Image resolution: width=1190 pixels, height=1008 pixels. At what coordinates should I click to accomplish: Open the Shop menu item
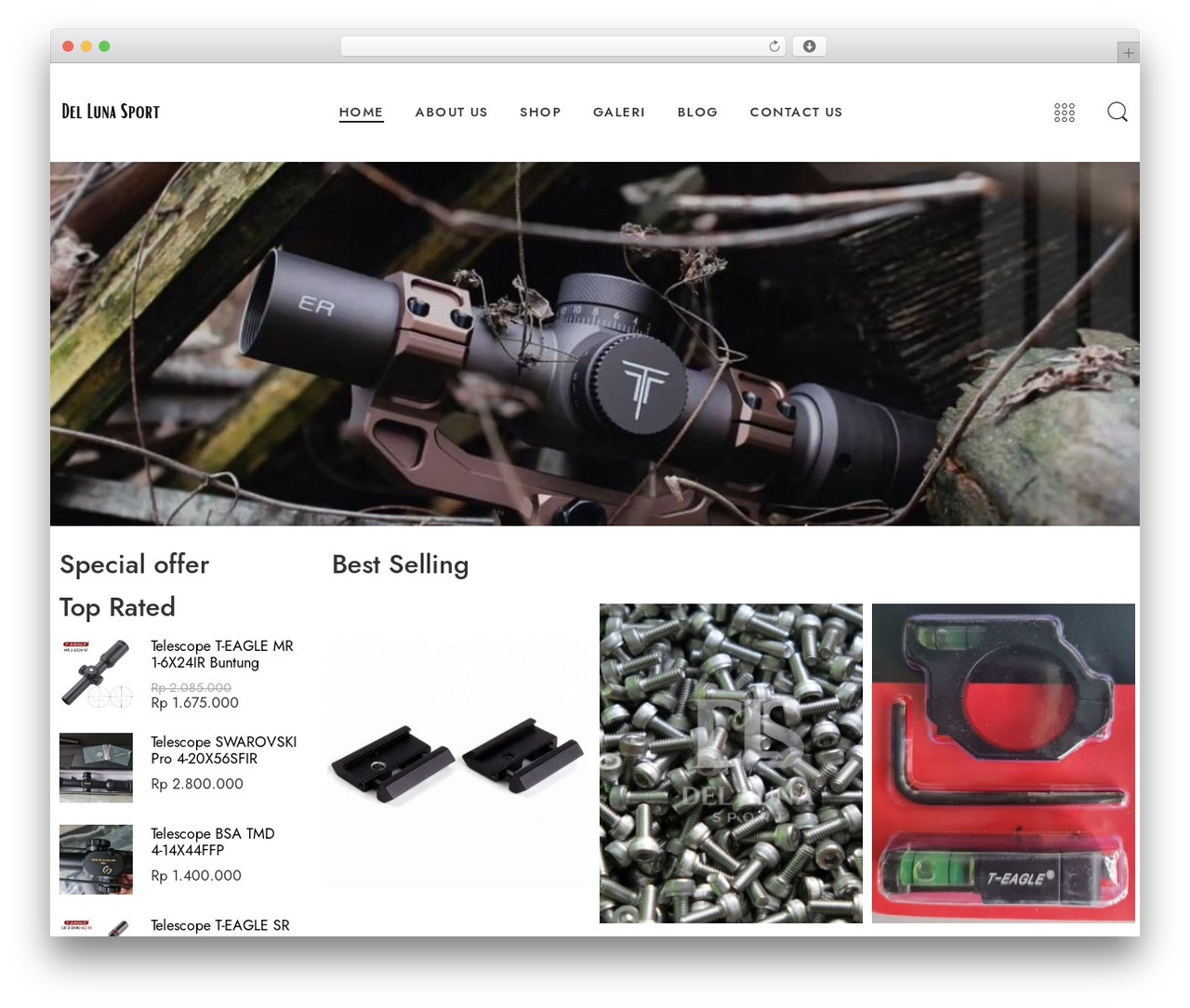click(540, 112)
